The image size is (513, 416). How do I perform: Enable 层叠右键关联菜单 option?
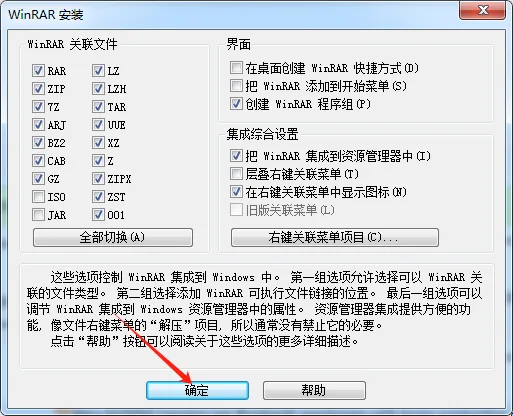pyautogui.click(x=236, y=173)
